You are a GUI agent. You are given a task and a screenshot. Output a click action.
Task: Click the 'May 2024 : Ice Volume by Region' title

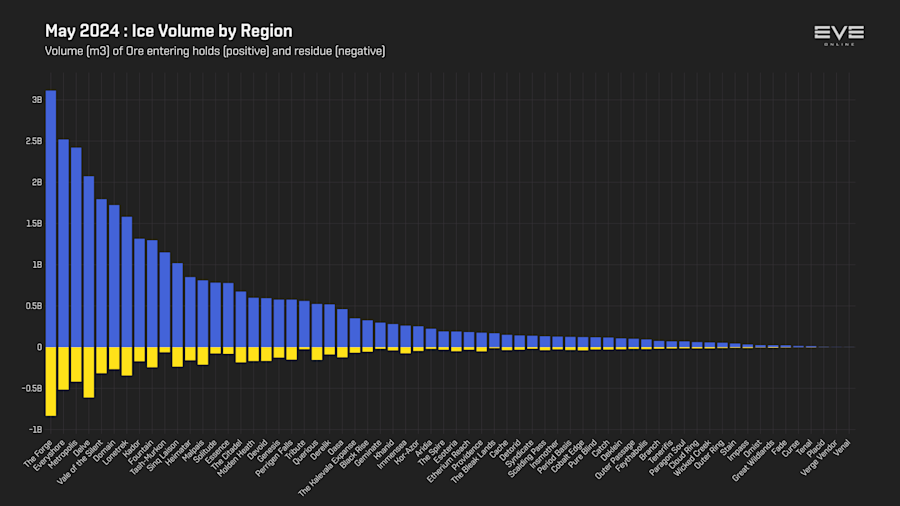coord(169,31)
